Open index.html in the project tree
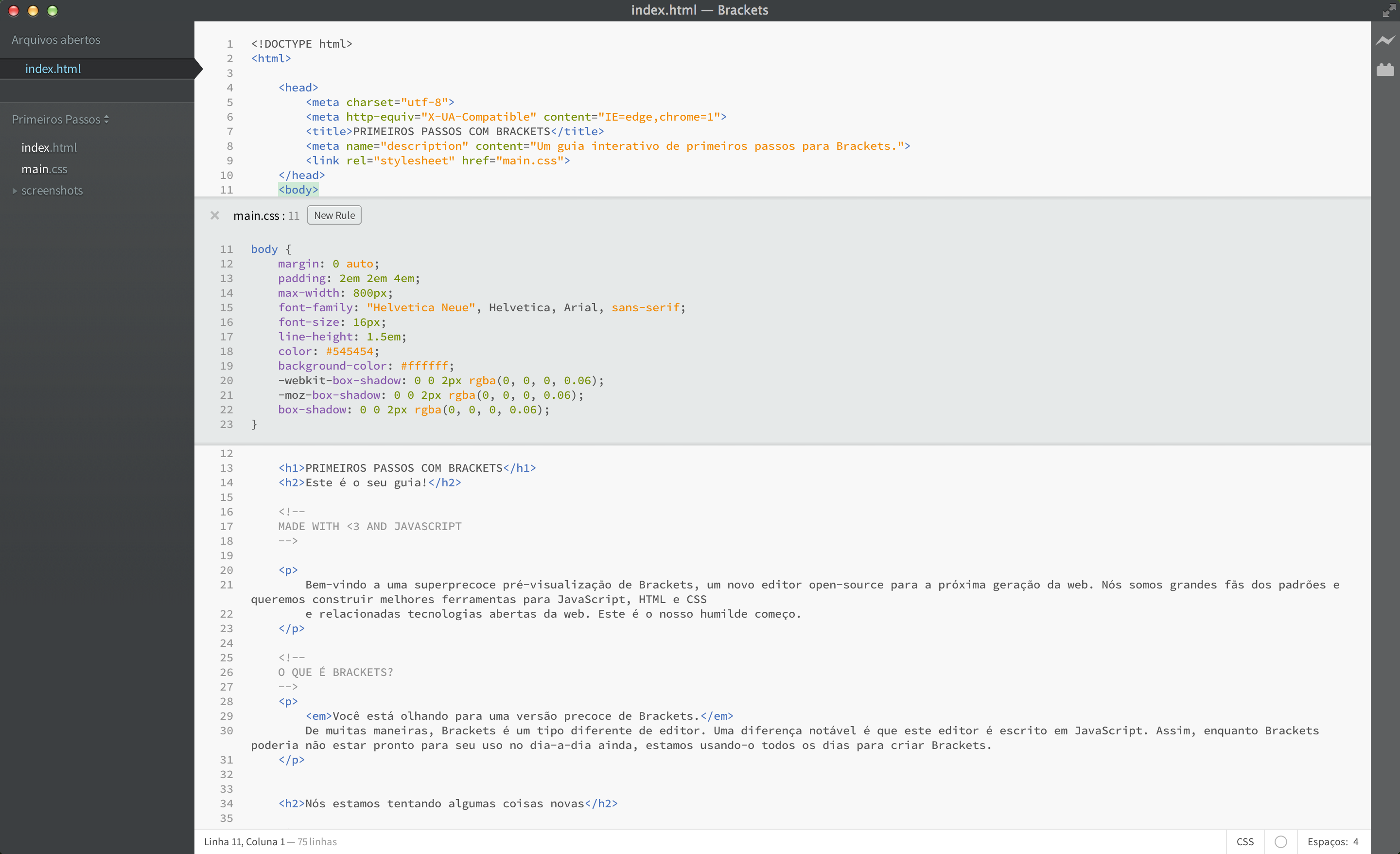Viewport: 1400px width, 854px height. point(49,147)
